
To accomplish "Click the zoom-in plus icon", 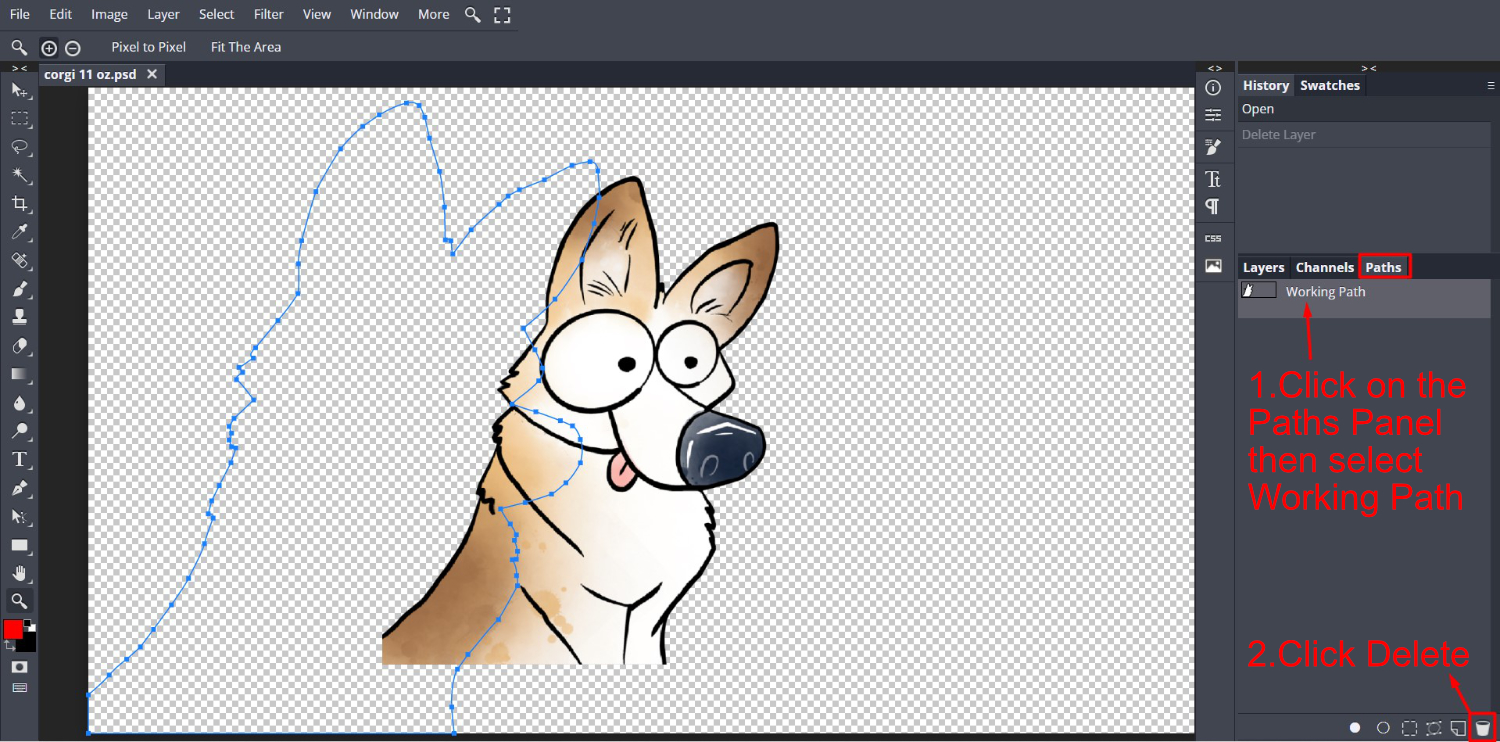I will coord(49,48).
